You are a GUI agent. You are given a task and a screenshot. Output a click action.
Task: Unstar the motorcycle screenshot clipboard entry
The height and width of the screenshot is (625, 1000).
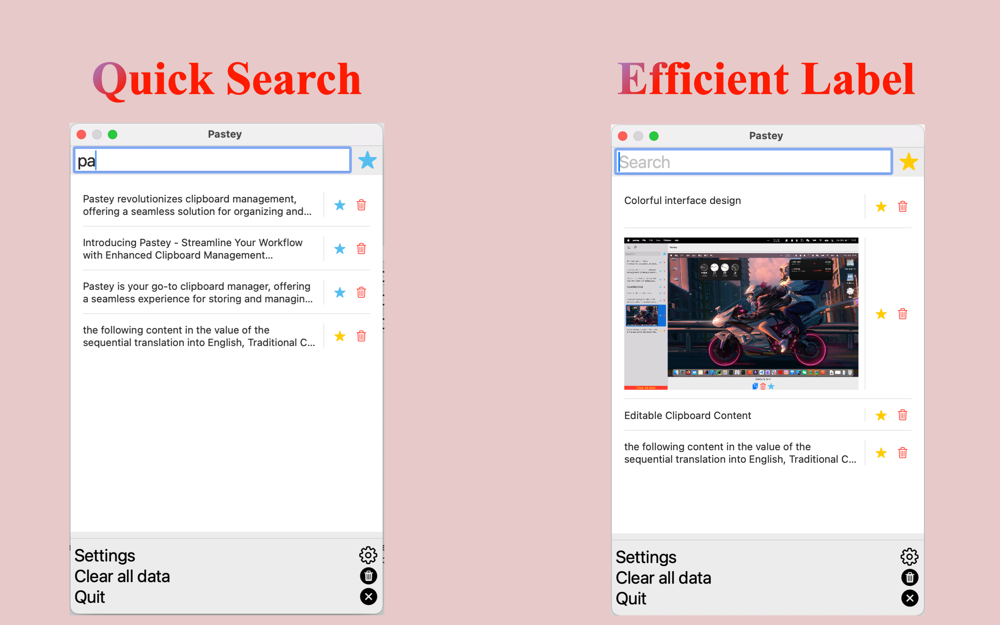881,314
